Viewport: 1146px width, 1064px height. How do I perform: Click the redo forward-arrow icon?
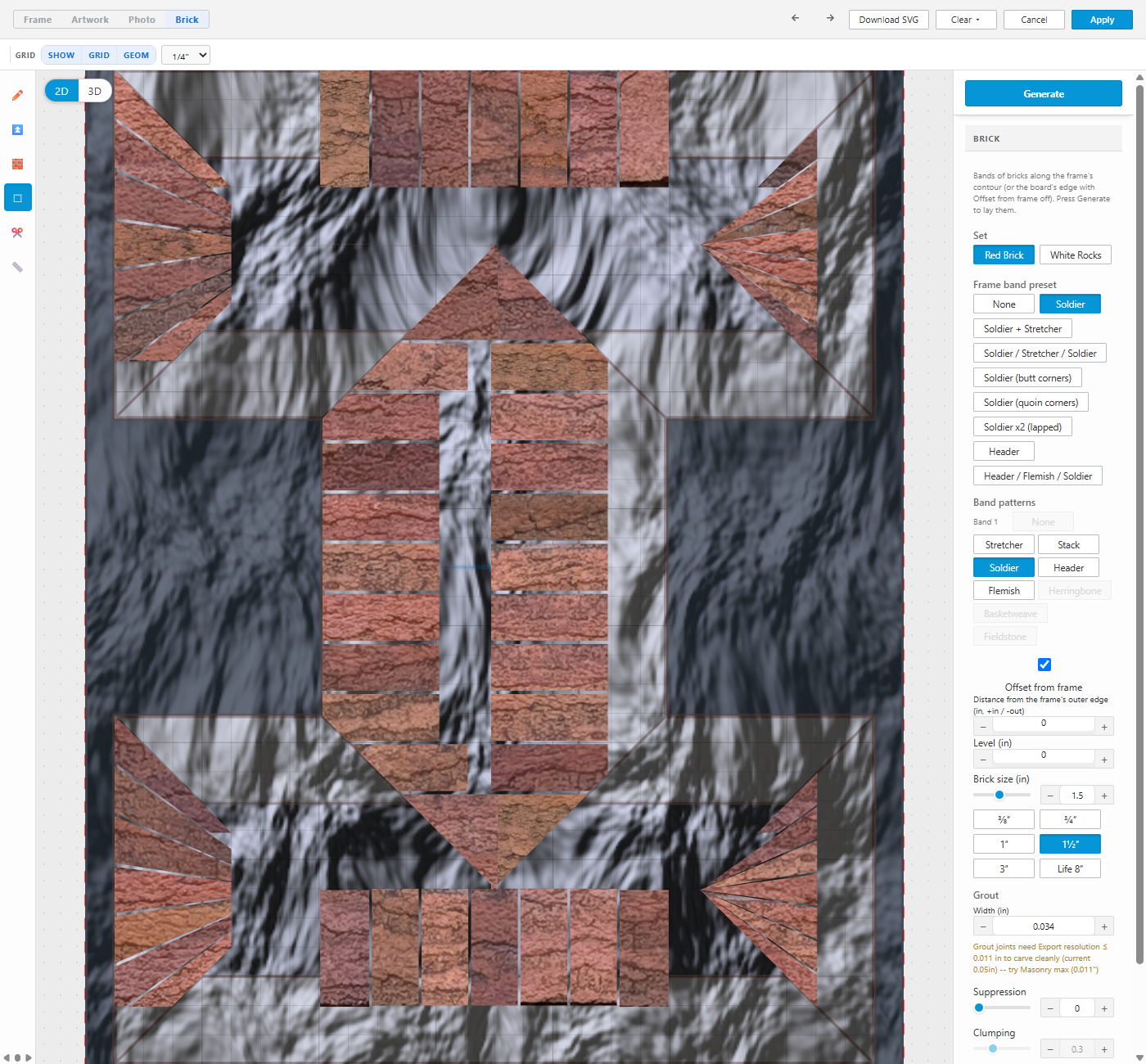[x=830, y=18]
